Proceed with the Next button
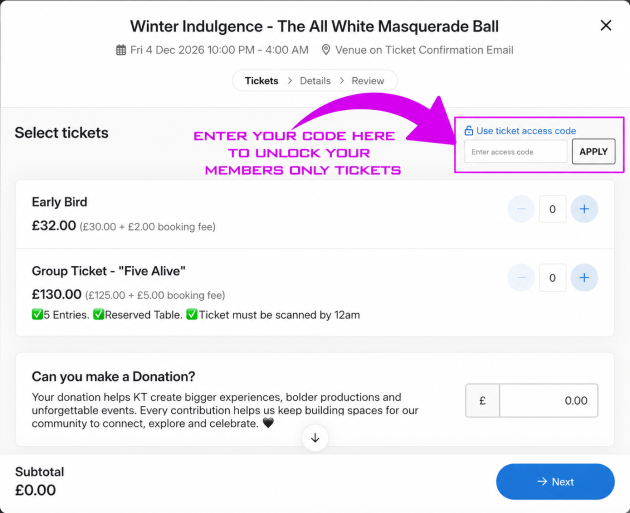630x513 pixels. coord(555,482)
